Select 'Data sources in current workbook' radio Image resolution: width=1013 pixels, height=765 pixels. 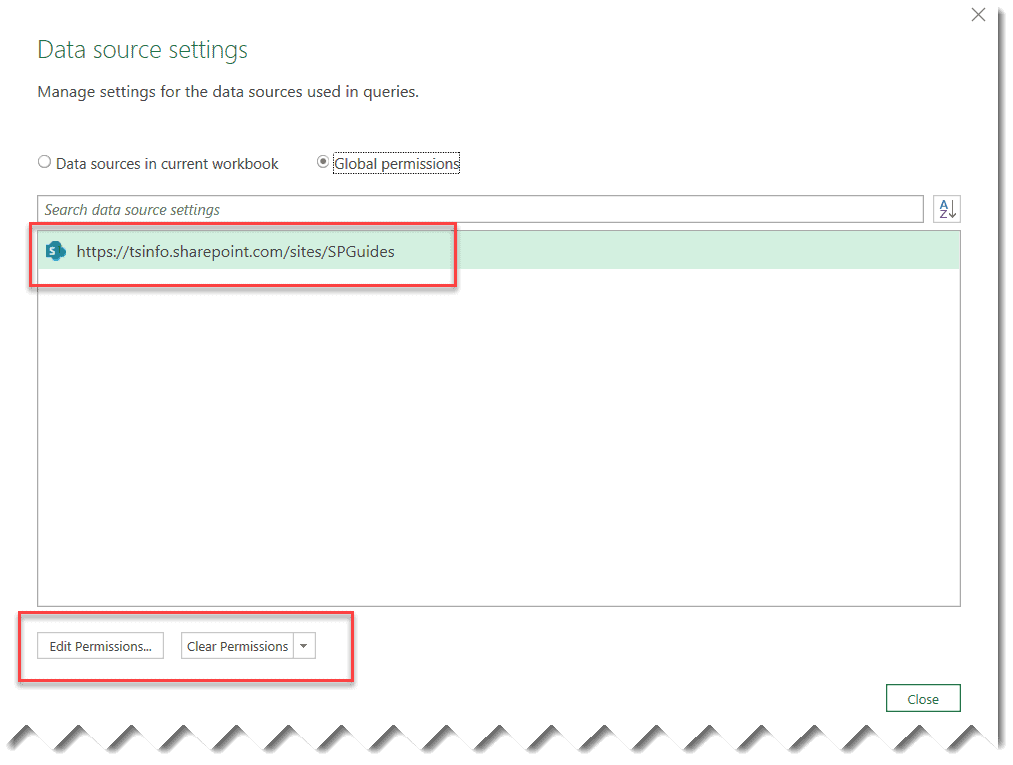click(x=44, y=162)
